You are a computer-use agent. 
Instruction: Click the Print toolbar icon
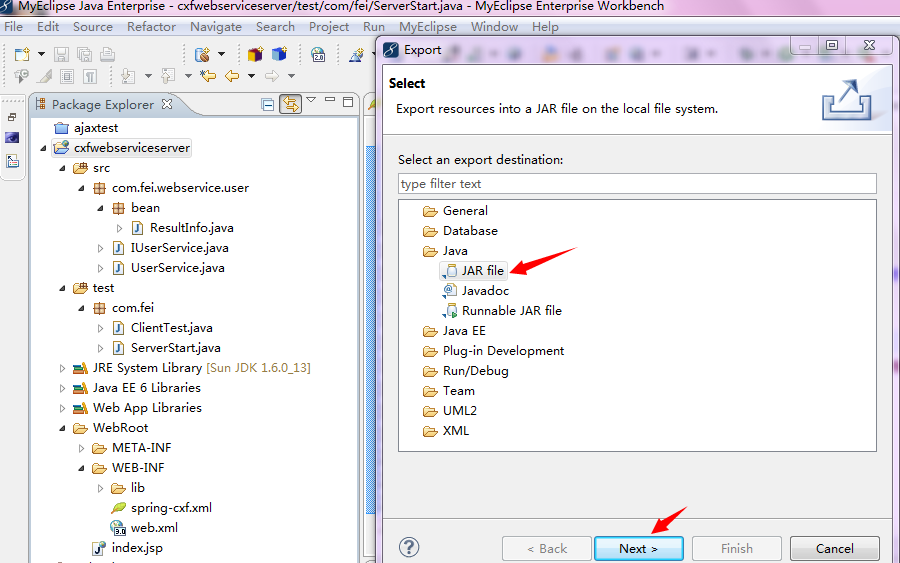(107, 55)
